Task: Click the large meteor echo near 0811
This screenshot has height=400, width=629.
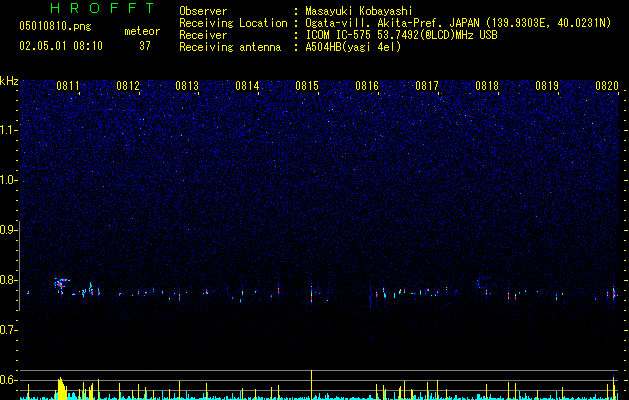Action: tap(61, 284)
